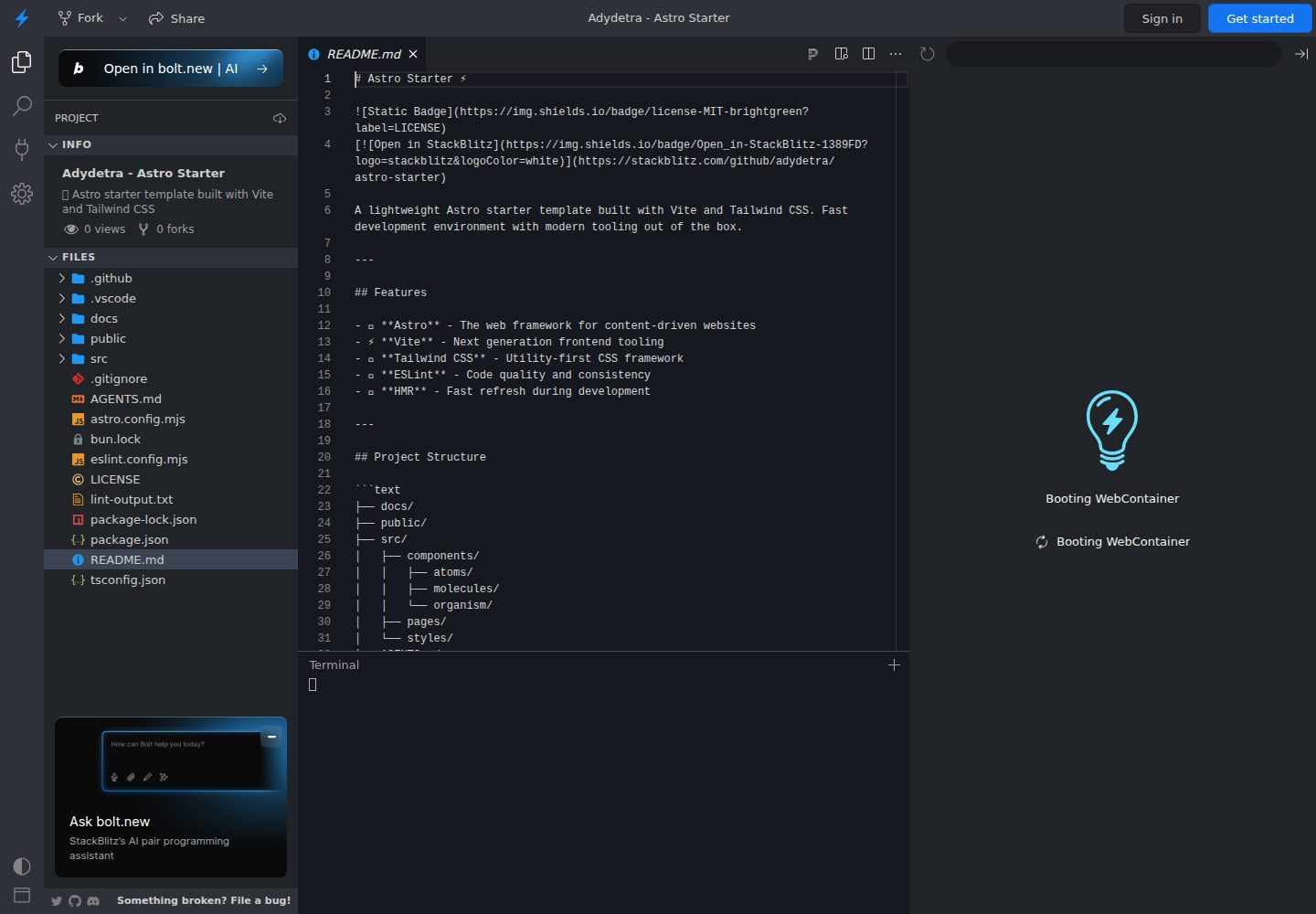Screen dimensions: 1316x914
Task: Open the Markdown preview to the side
Action: (842, 54)
